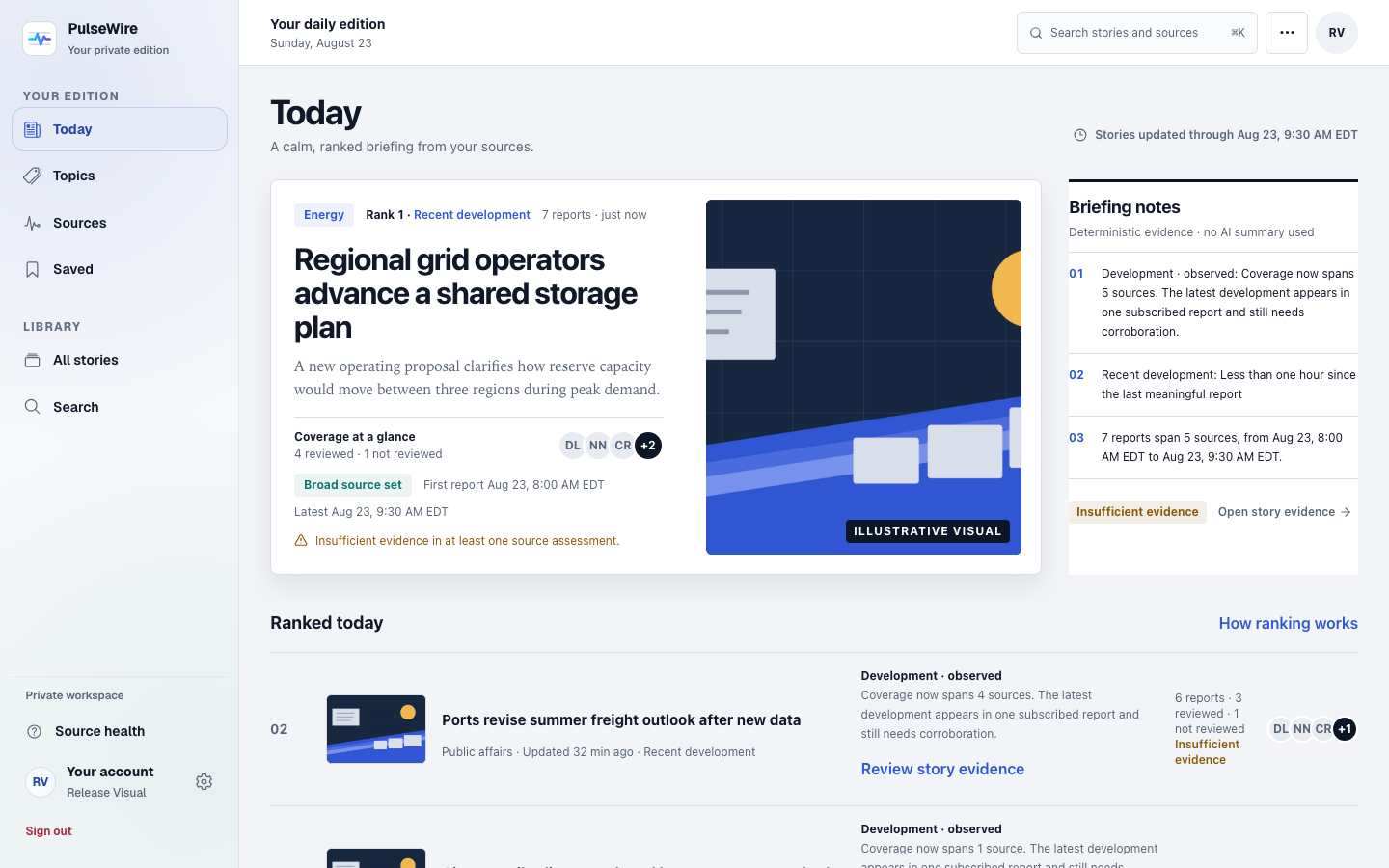Screen dimensions: 1389x868
Task: Click 'Latest Aug 23, 9:30 AM EDT'
Action: coord(371,512)
